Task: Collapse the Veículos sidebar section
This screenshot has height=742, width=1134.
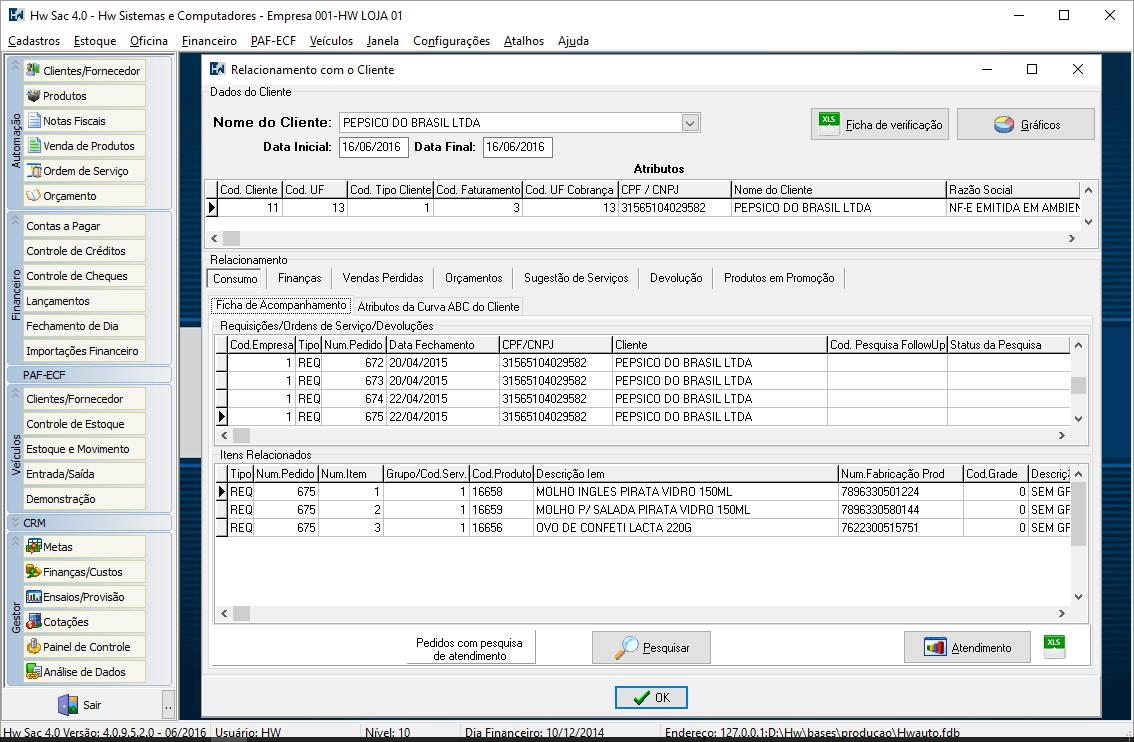Action: click(15, 393)
